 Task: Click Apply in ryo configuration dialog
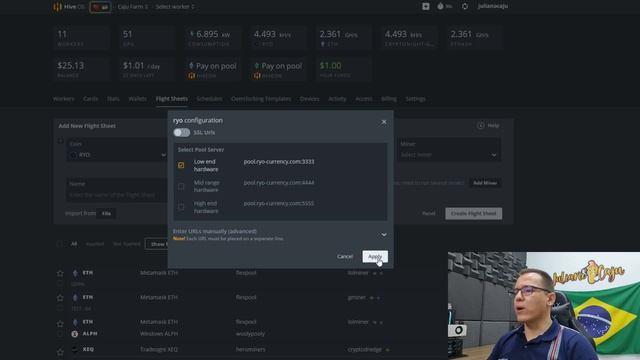[x=375, y=256]
